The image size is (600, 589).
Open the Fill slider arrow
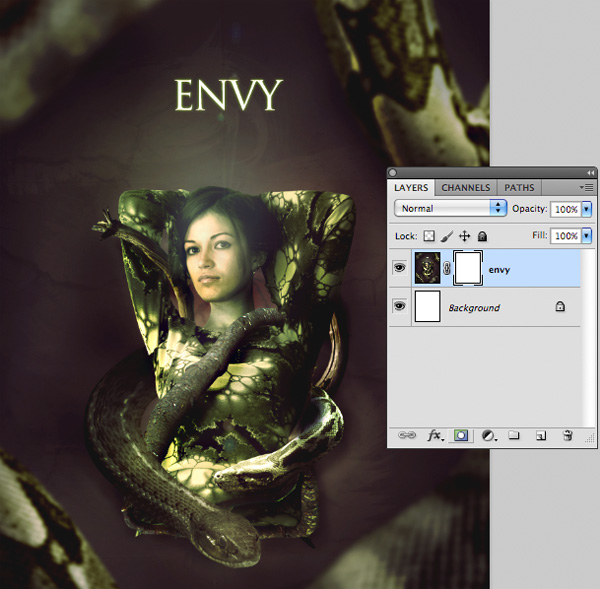(587, 236)
